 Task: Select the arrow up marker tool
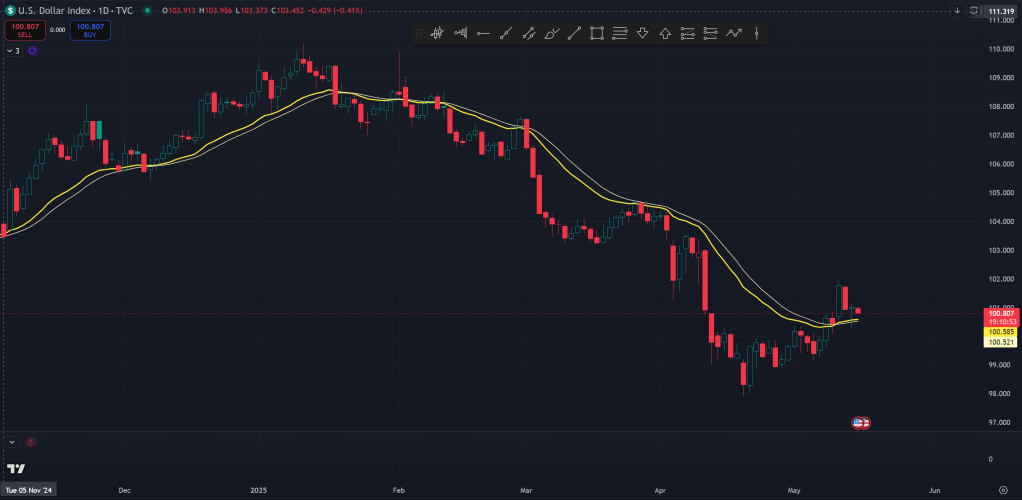(x=665, y=33)
